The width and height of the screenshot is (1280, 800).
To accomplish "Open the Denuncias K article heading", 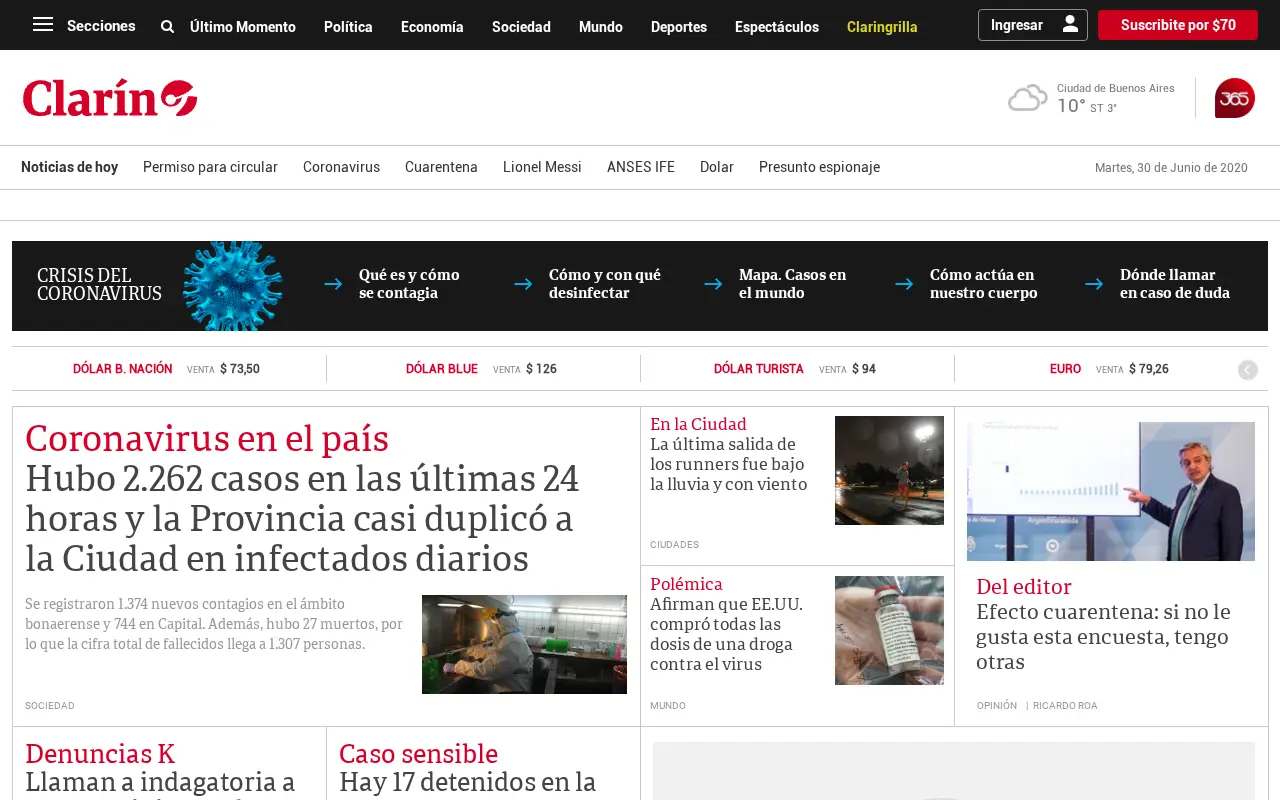I will pos(100,753).
